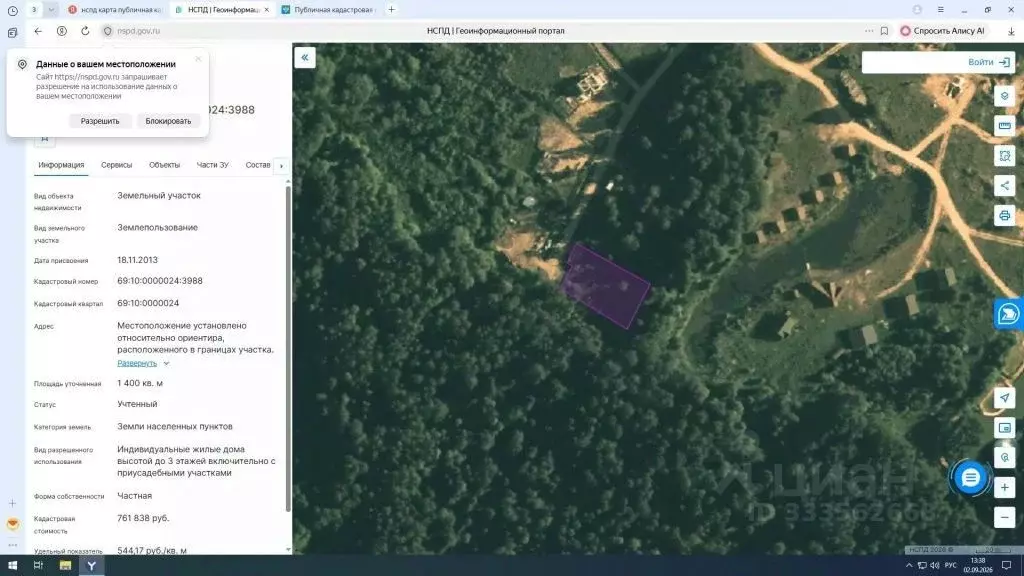This screenshot has height=576, width=1024.
Task: Open the browser profile avatar icon
Action: (917, 10)
